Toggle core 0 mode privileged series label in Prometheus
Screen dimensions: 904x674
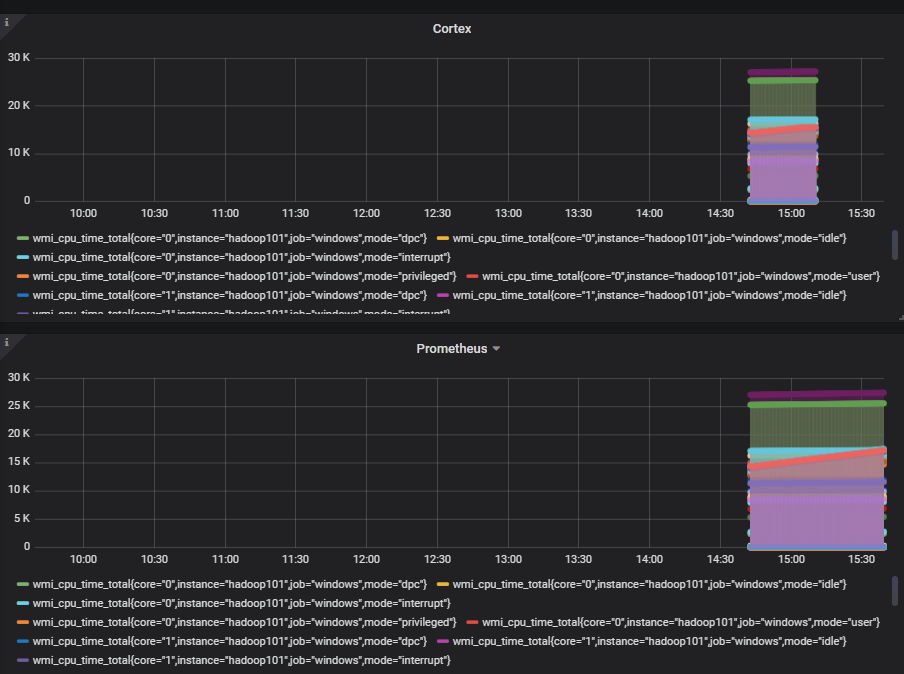pos(244,622)
